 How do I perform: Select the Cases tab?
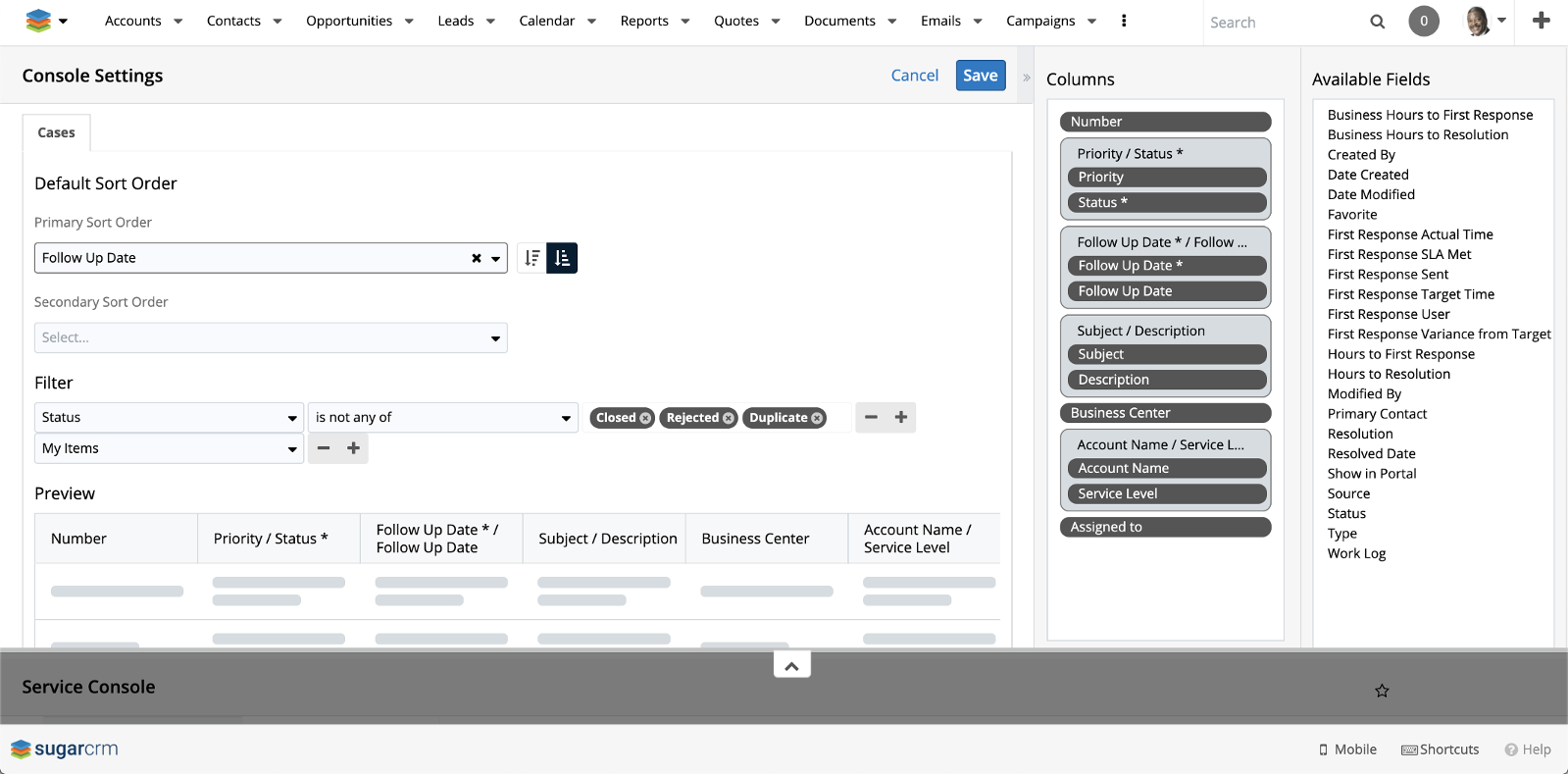[56, 132]
